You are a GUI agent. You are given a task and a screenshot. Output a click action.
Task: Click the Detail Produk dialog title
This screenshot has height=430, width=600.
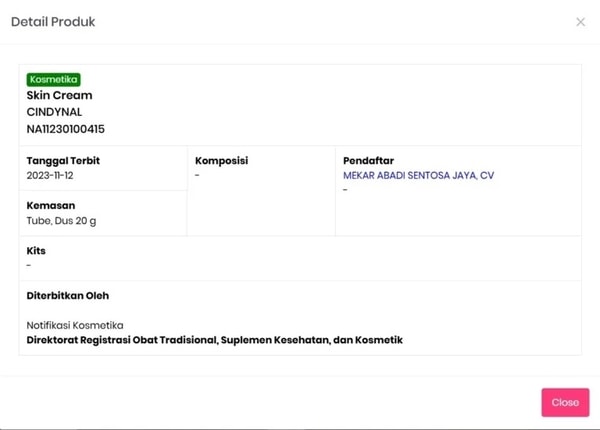(x=53, y=21)
